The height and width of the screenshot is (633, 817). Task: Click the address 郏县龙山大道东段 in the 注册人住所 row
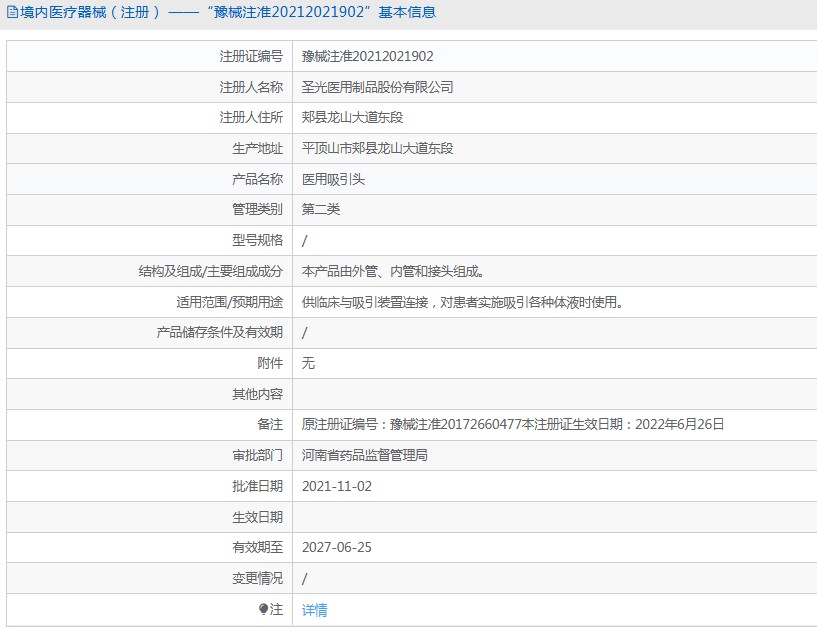tap(352, 118)
